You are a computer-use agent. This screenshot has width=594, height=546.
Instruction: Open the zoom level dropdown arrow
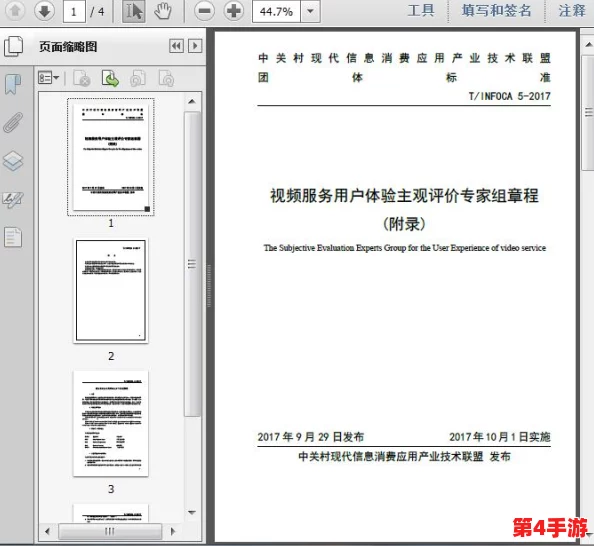pos(310,12)
